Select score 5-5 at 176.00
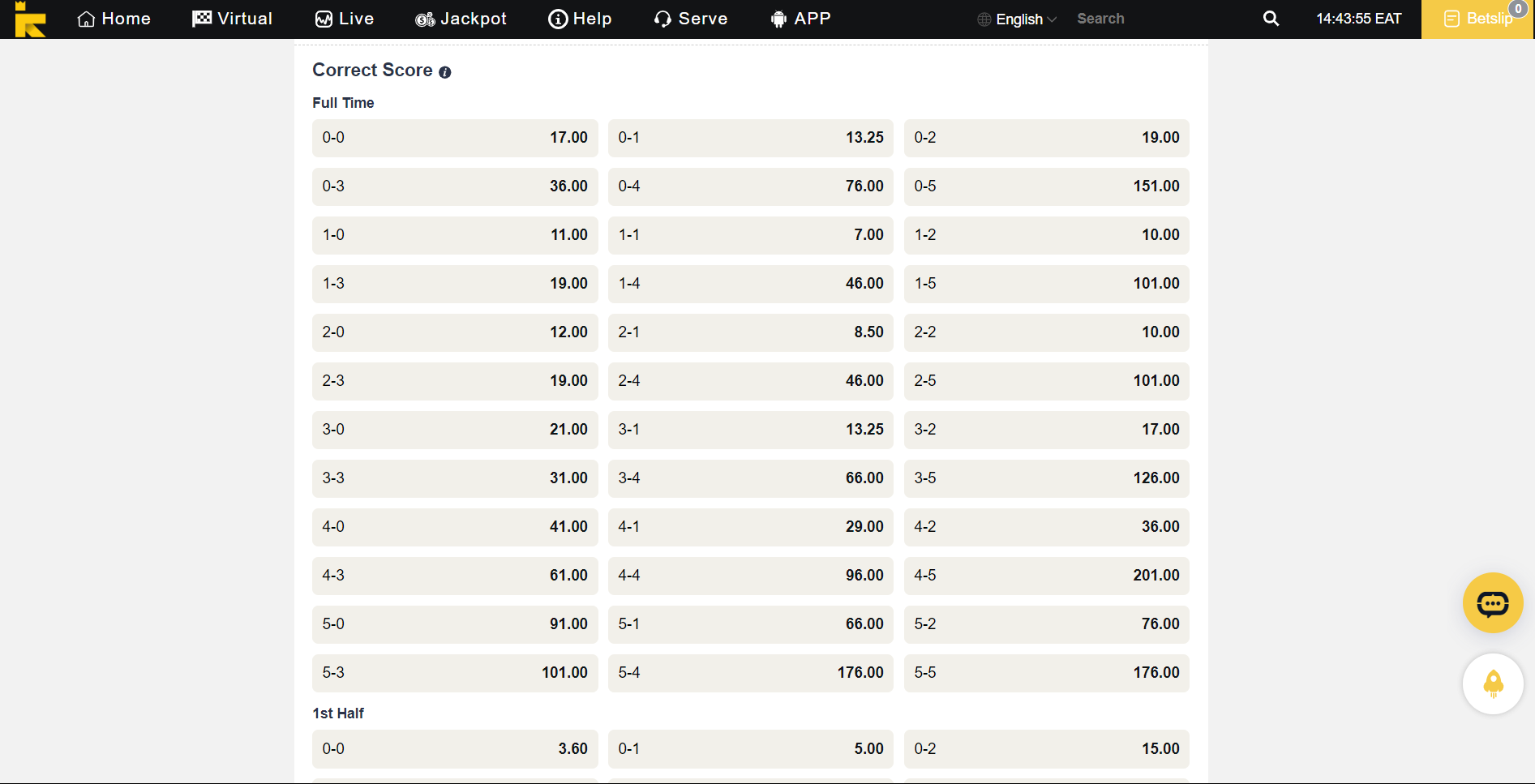This screenshot has width=1535, height=784. point(1047,673)
